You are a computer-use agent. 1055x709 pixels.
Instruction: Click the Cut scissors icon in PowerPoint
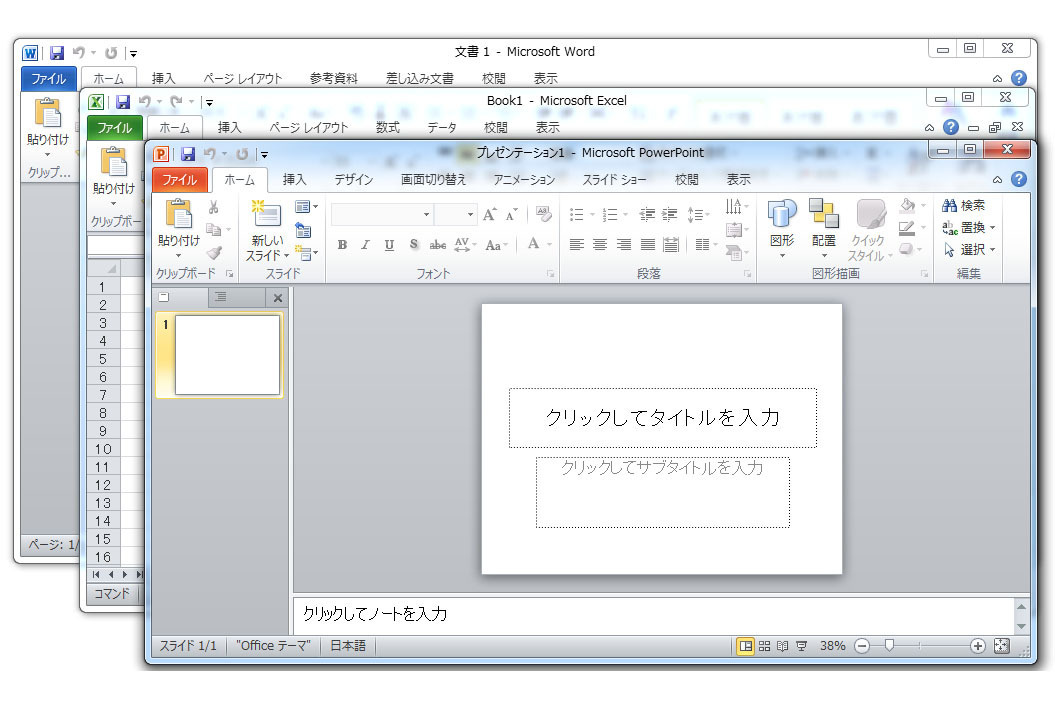(x=214, y=207)
